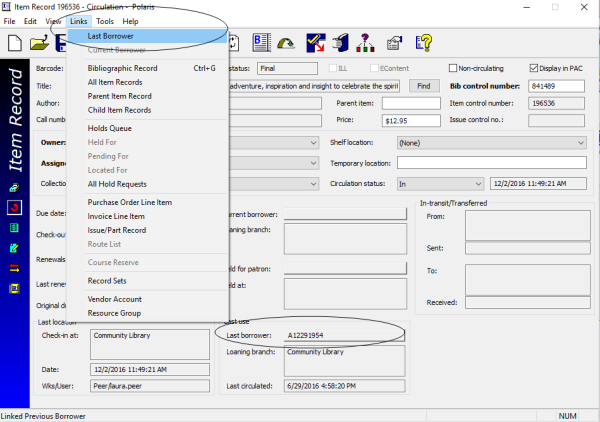Click the Find button next to title
Viewport: 600px width, 422px height.
point(424,86)
